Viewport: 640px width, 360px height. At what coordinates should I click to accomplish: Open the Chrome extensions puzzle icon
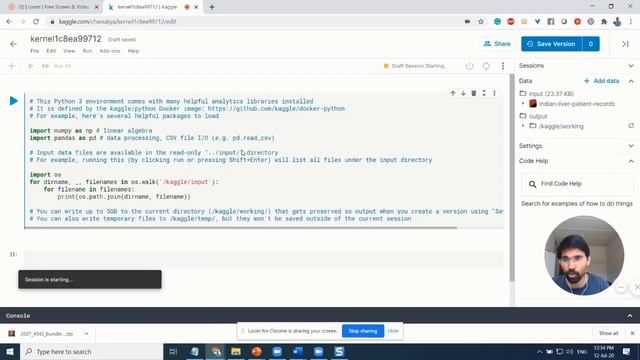click(x=604, y=21)
